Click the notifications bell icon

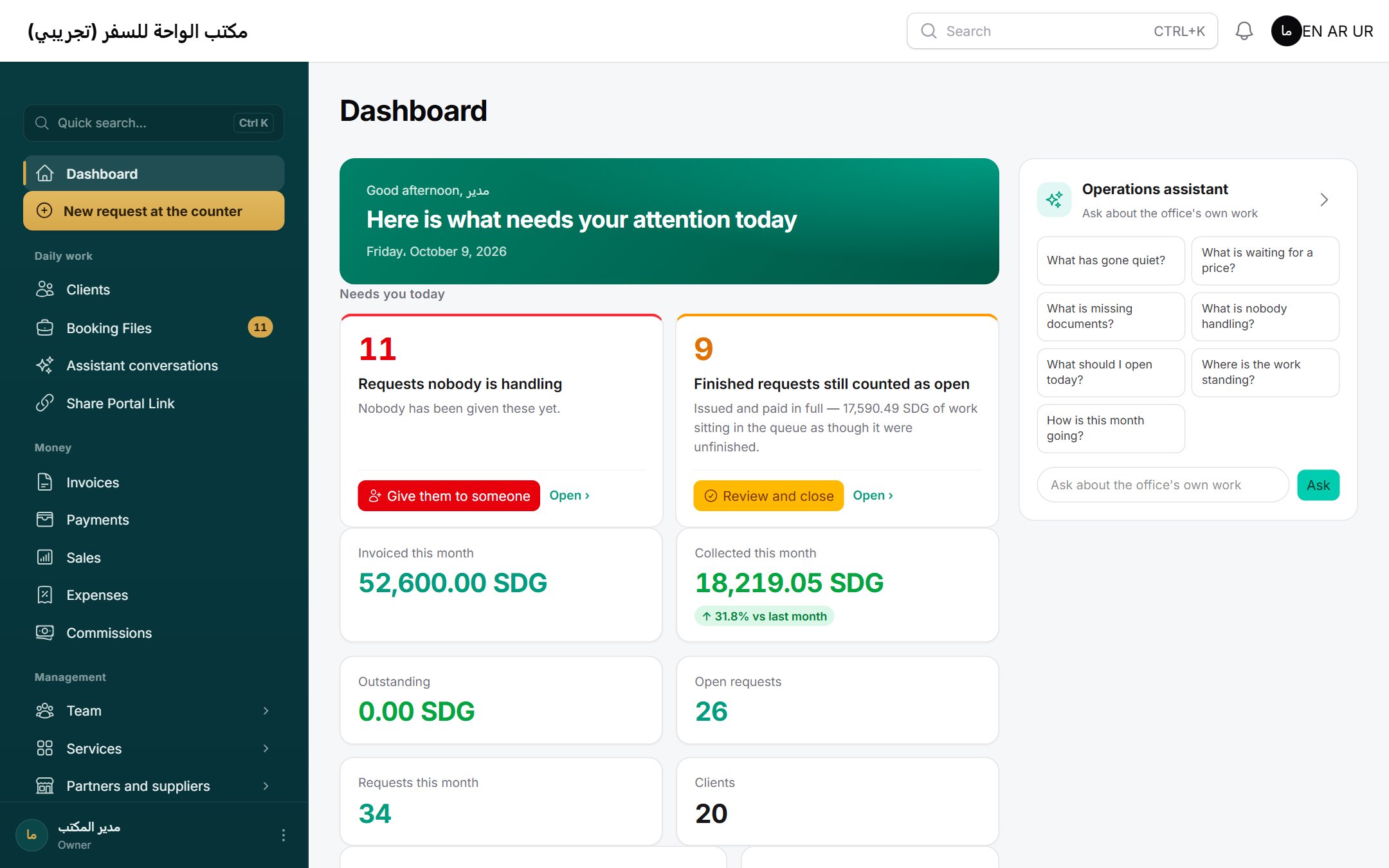(x=1244, y=31)
